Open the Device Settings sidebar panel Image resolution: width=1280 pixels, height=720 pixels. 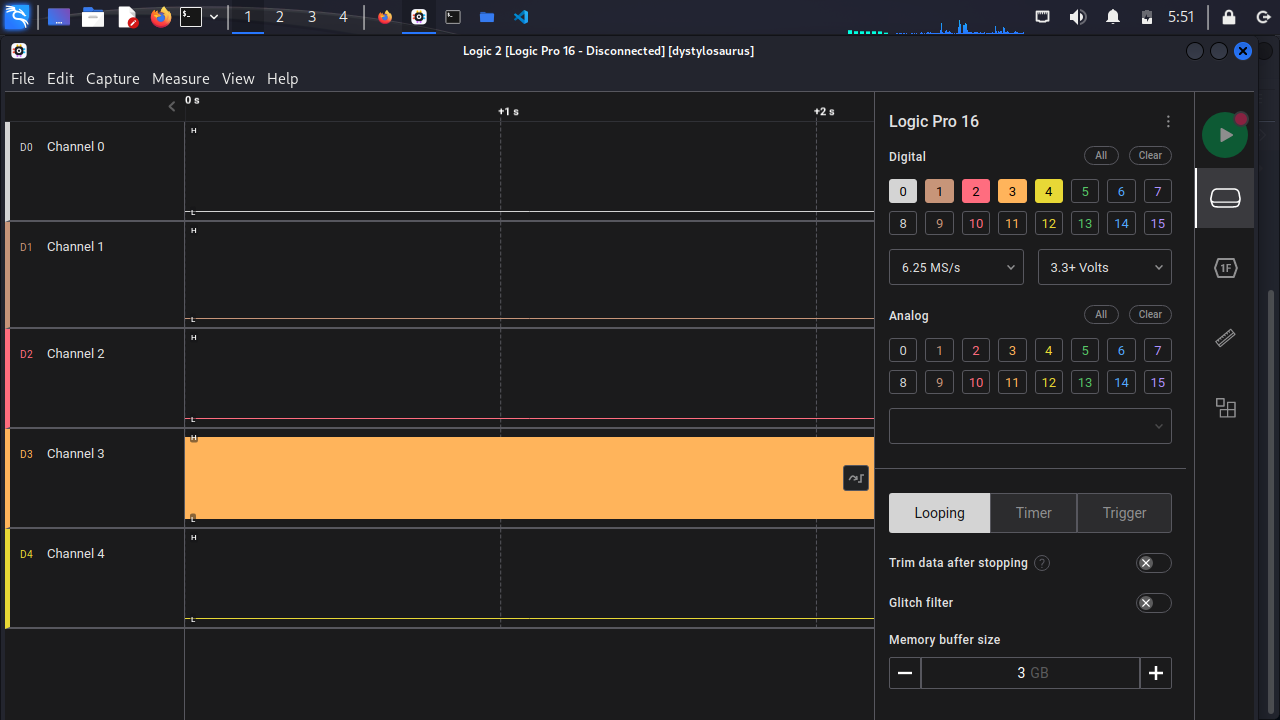coord(1224,198)
